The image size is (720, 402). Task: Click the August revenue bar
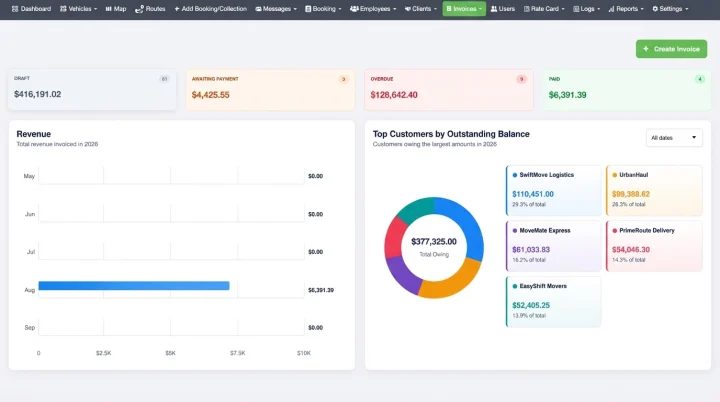[134, 286]
